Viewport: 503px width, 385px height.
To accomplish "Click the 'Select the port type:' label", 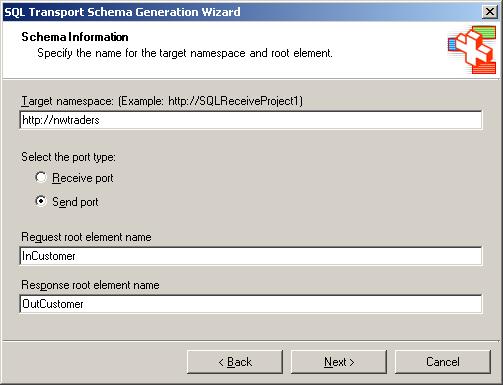I will coord(68,157).
